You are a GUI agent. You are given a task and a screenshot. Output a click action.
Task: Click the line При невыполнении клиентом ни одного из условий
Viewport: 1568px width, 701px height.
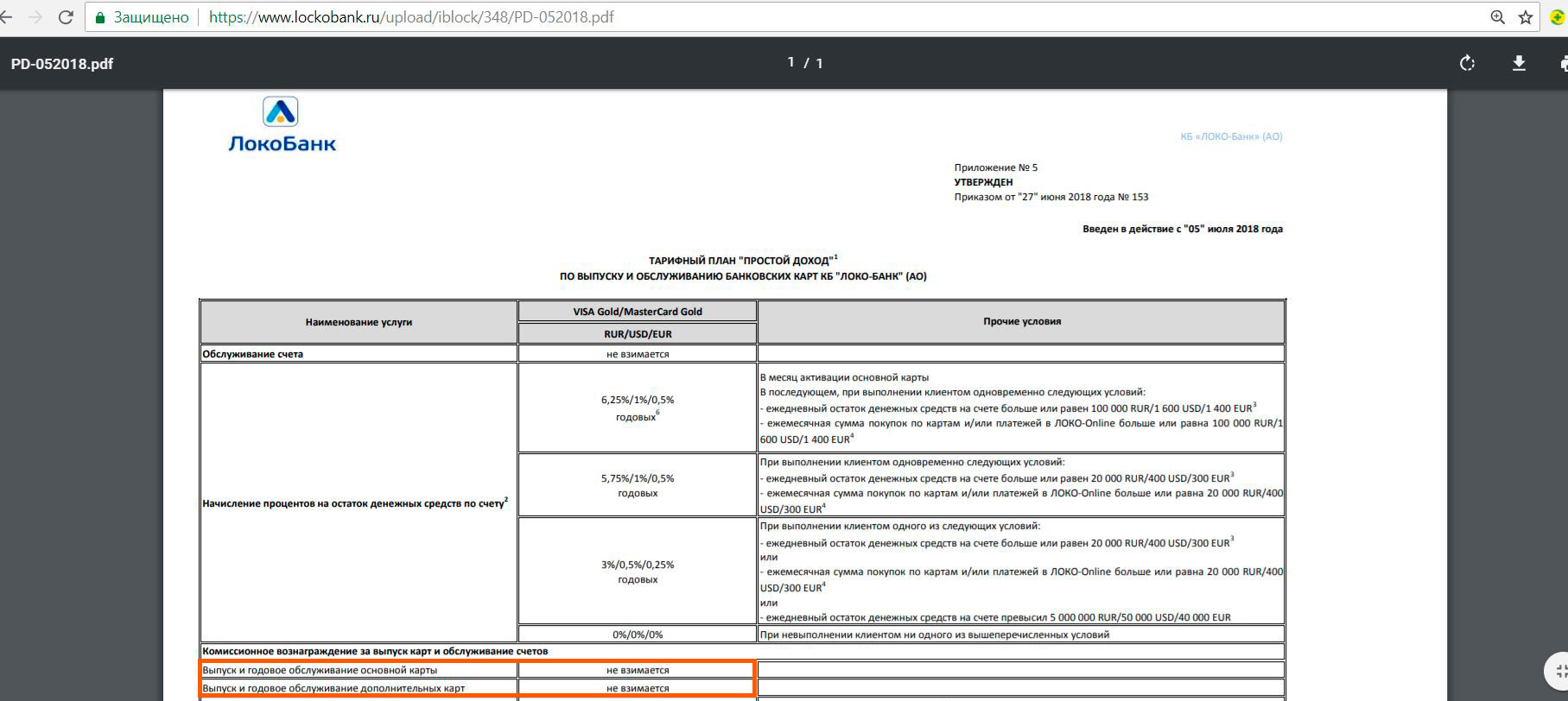pos(935,635)
